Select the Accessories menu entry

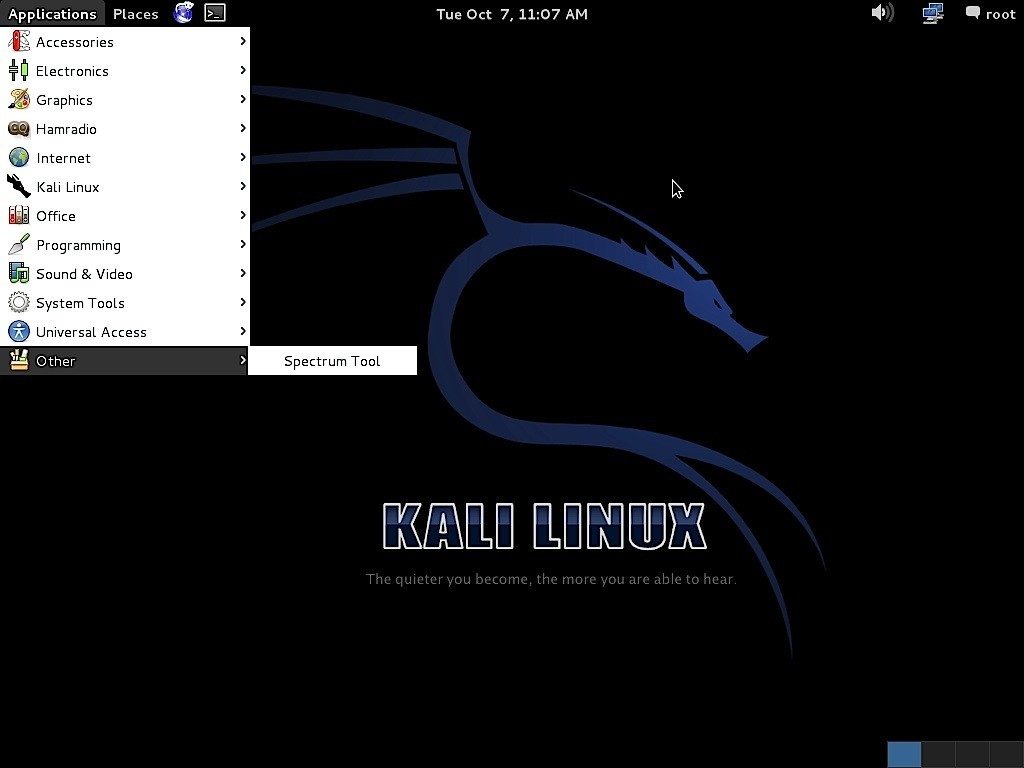tap(74, 41)
